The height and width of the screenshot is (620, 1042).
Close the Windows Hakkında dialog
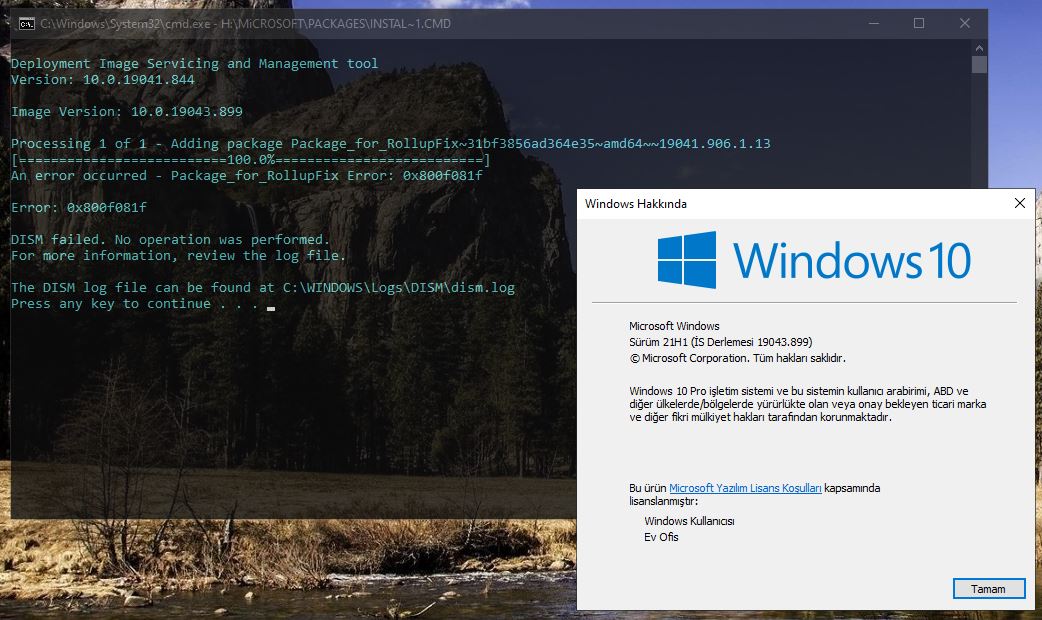click(1020, 203)
